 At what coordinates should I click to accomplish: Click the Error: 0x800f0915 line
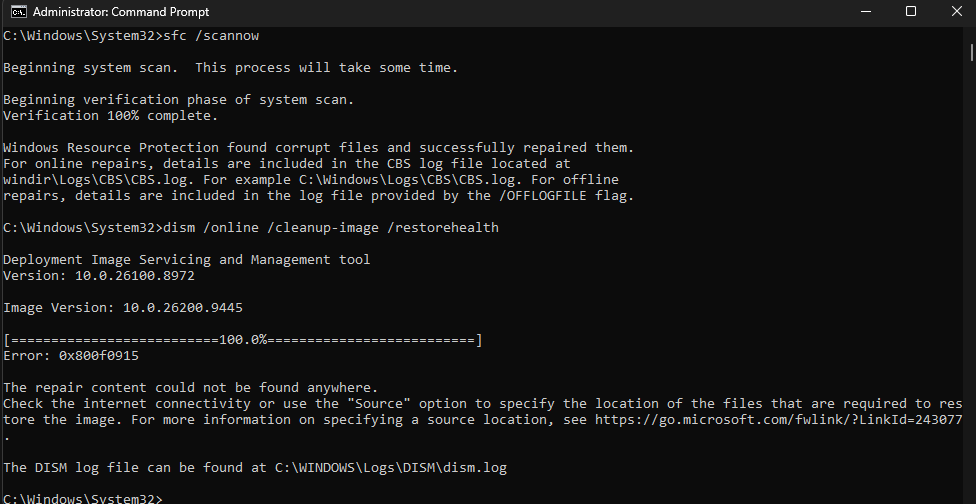click(x=71, y=355)
